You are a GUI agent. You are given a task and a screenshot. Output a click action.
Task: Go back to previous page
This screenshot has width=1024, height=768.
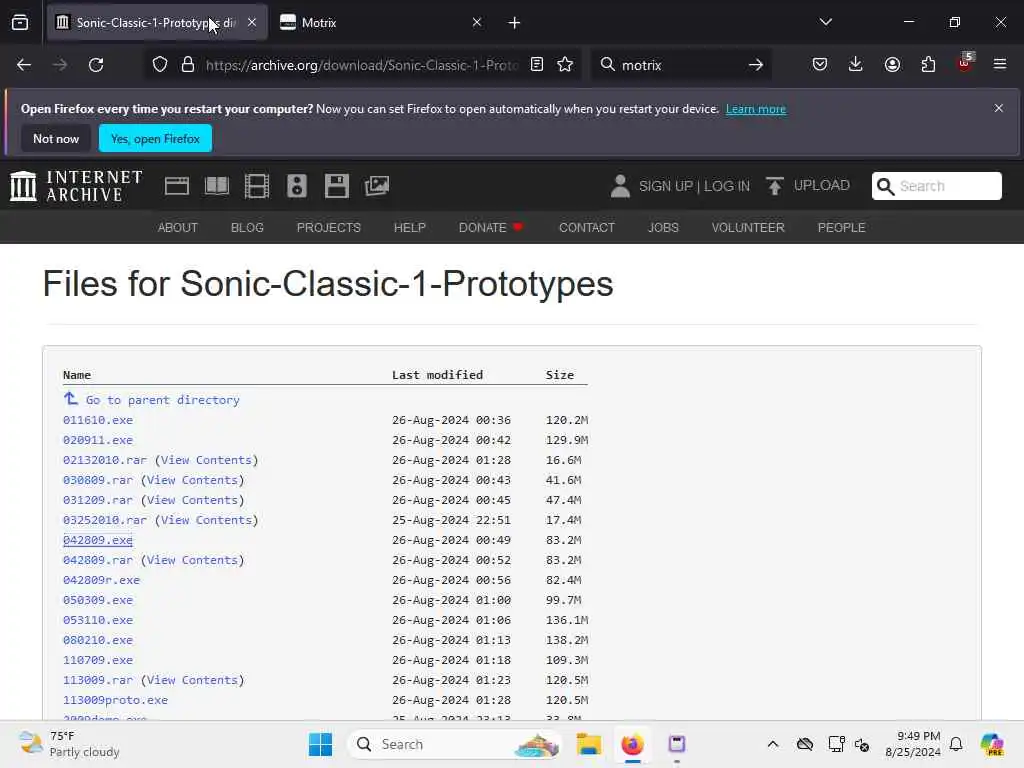24,65
